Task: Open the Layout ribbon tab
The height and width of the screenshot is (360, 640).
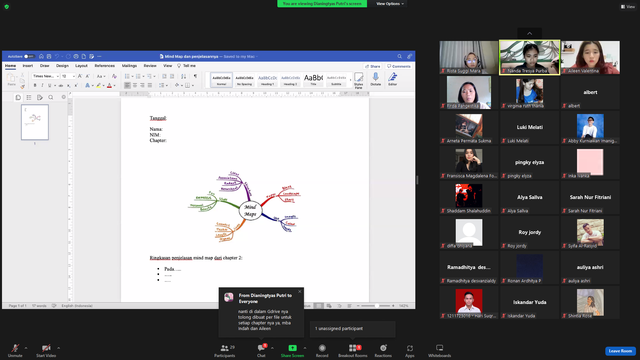Action: [x=81, y=66]
